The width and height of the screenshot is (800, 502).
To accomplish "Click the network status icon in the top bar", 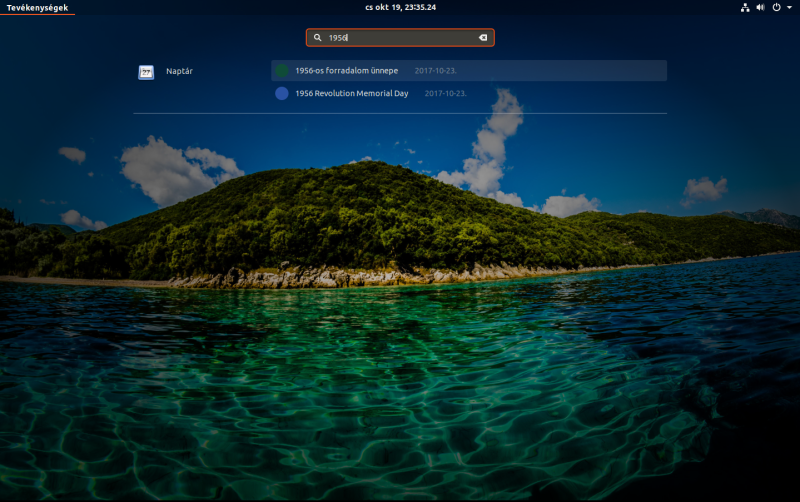I will point(745,7).
